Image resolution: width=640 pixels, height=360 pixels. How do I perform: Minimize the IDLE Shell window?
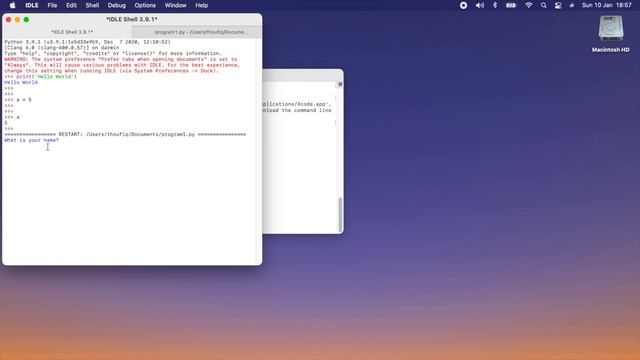tap(18, 20)
